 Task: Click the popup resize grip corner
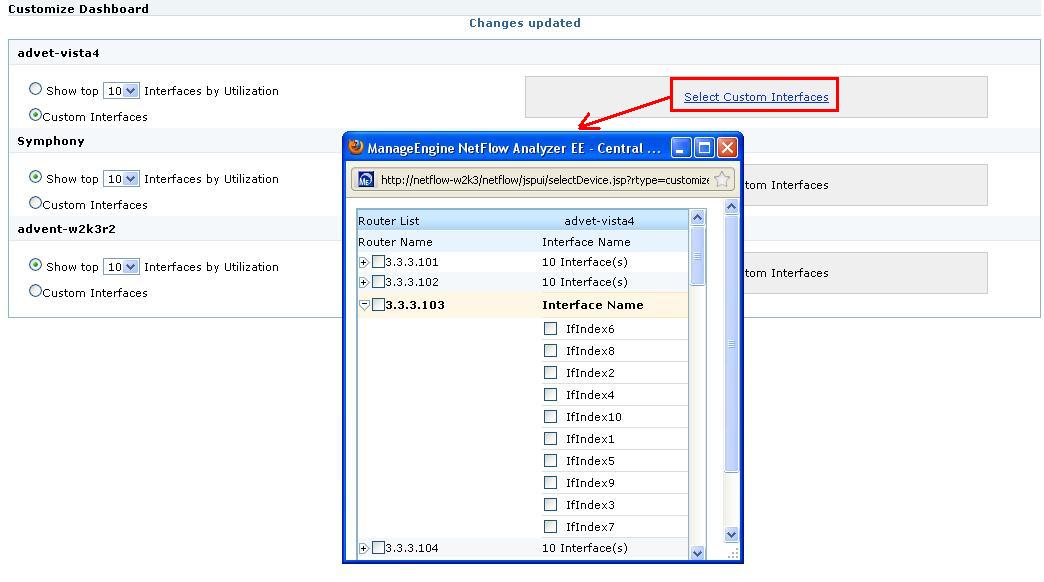pos(732,553)
